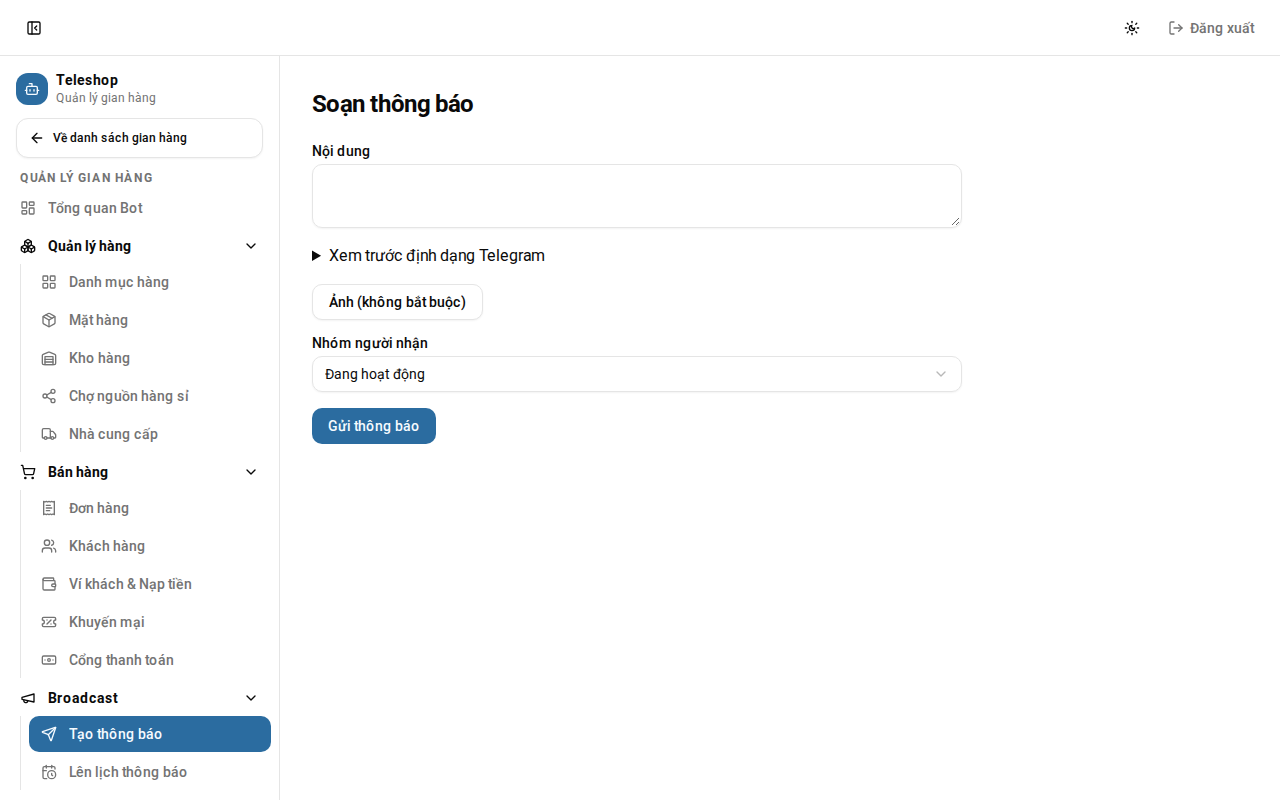1280x800 pixels.
Task: Select the Tạo thông báo menu item
Action: pos(150,734)
